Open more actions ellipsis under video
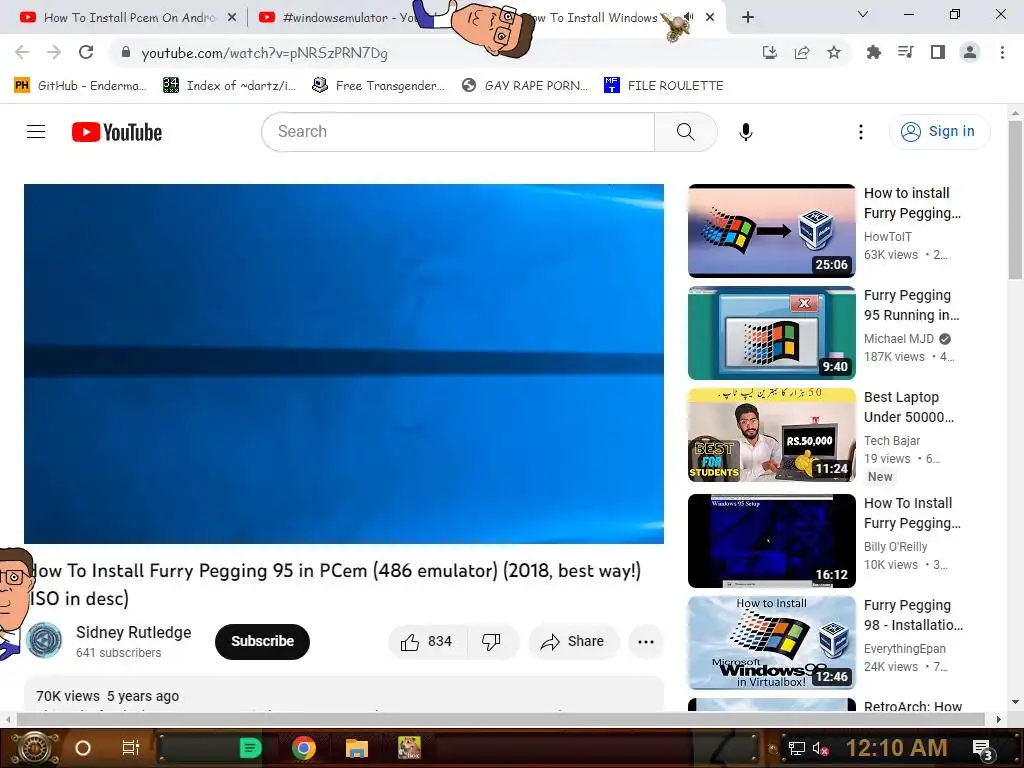 tap(646, 642)
